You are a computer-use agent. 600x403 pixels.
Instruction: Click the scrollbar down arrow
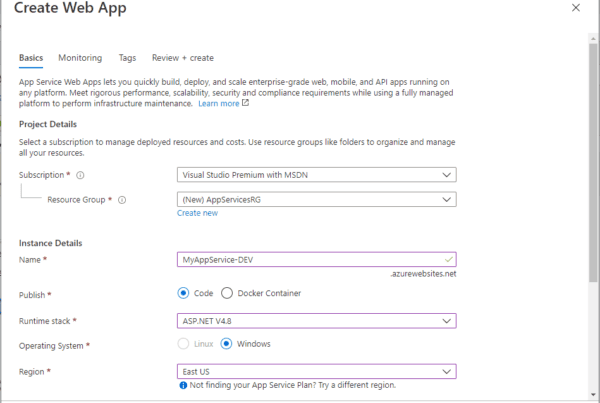(593, 395)
